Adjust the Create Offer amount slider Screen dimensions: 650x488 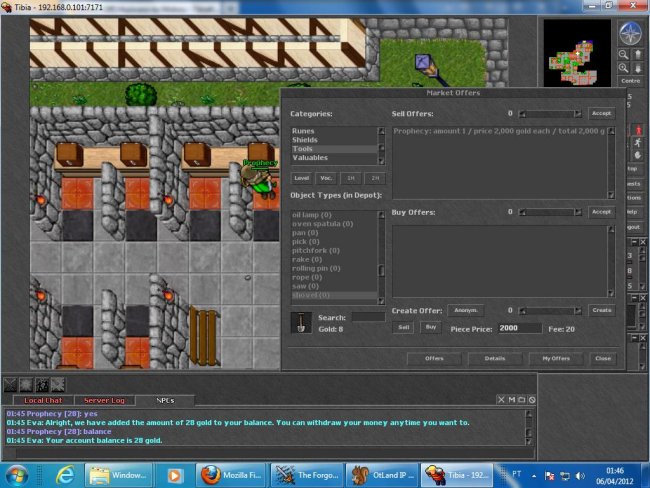(550, 311)
